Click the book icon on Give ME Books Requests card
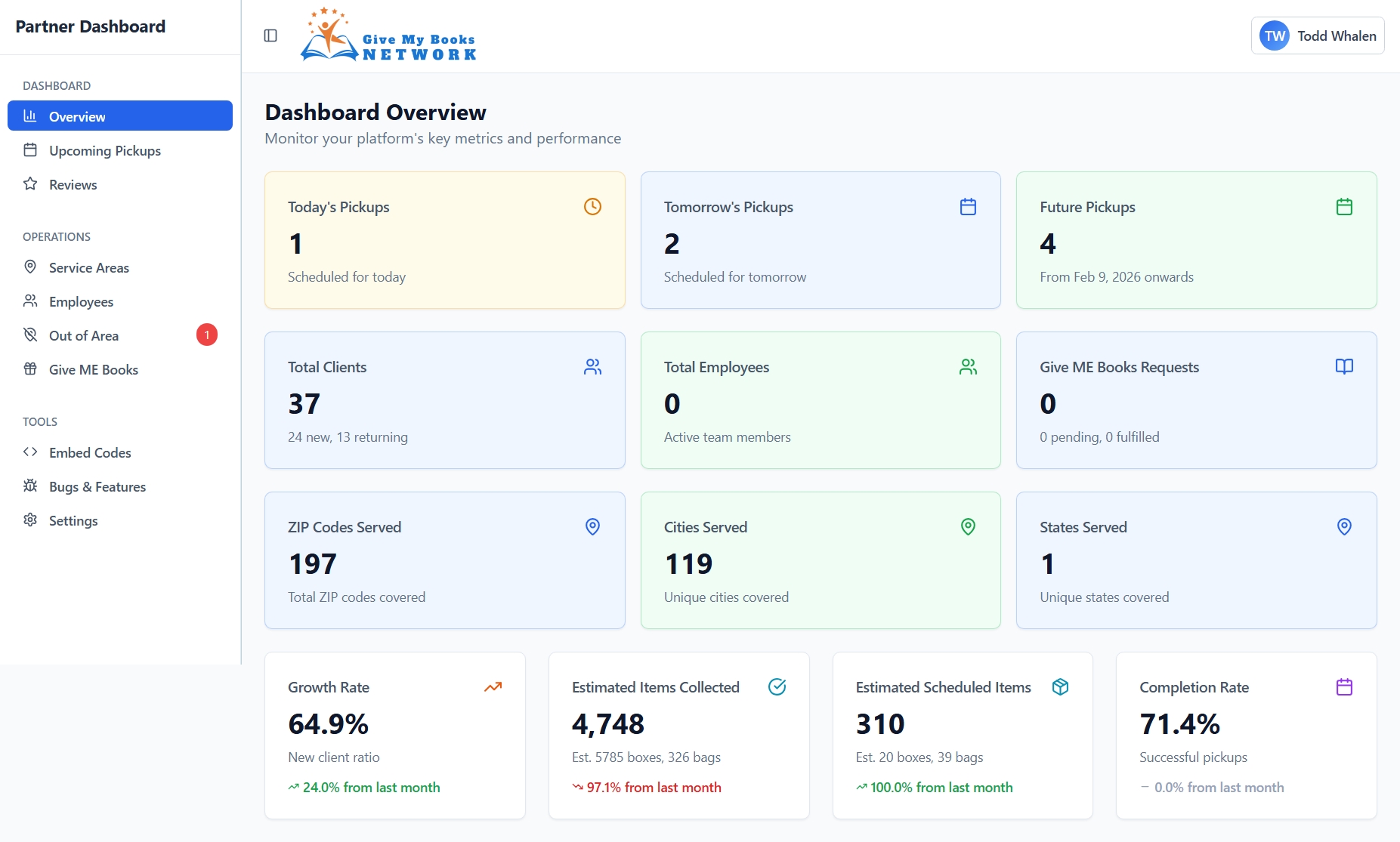This screenshot has width=1400, height=842. tap(1344, 366)
